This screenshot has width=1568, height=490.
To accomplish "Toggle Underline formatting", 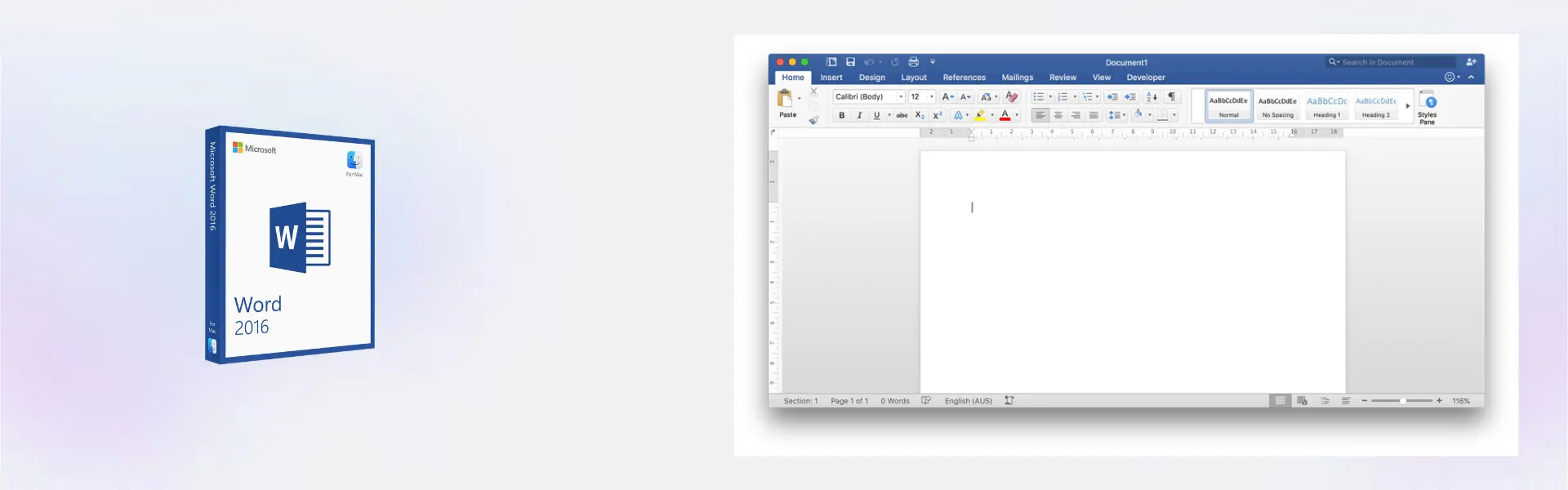I will pos(876,115).
